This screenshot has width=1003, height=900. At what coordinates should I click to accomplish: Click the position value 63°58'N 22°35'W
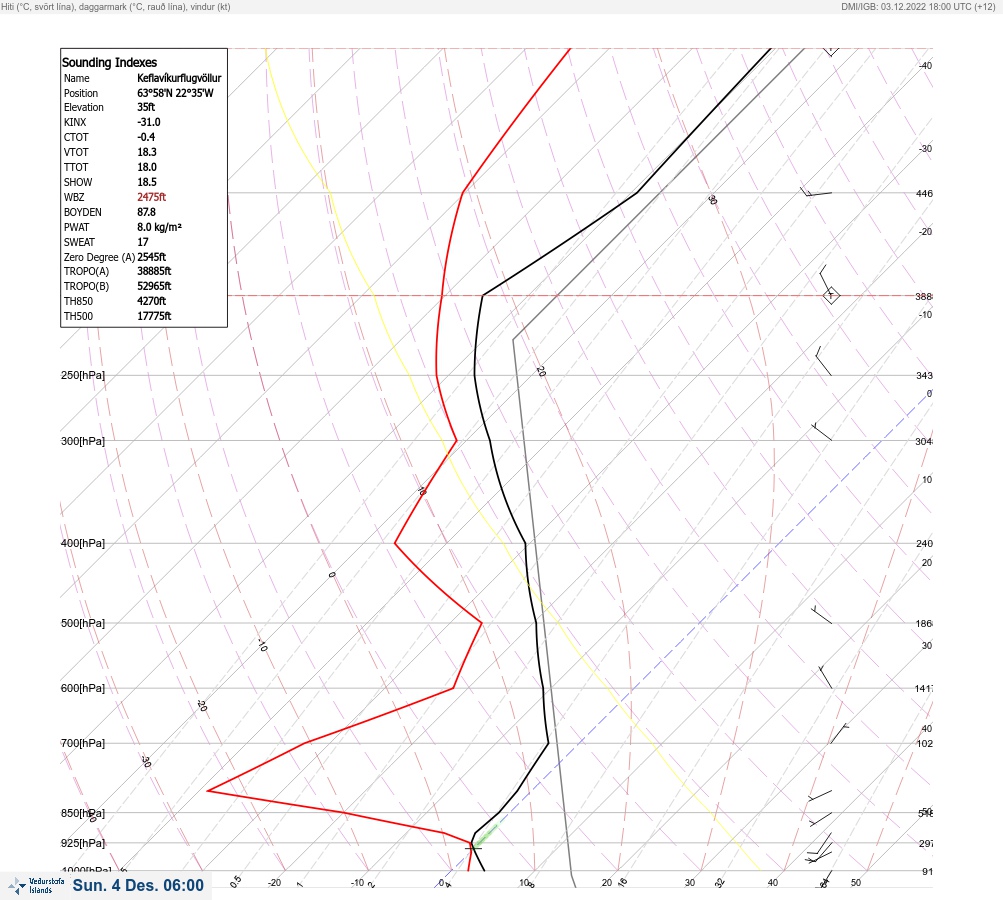click(175, 93)
